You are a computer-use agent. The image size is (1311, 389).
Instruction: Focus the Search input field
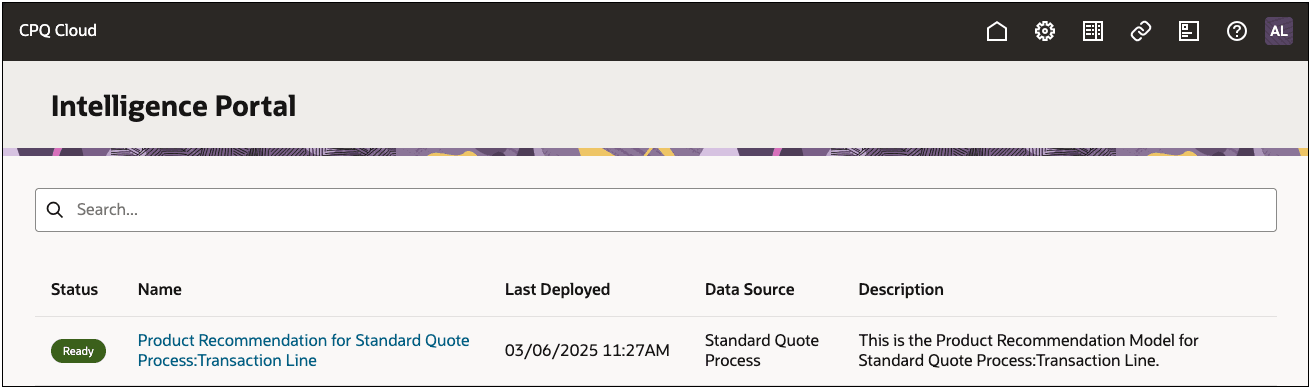point(656,210)
